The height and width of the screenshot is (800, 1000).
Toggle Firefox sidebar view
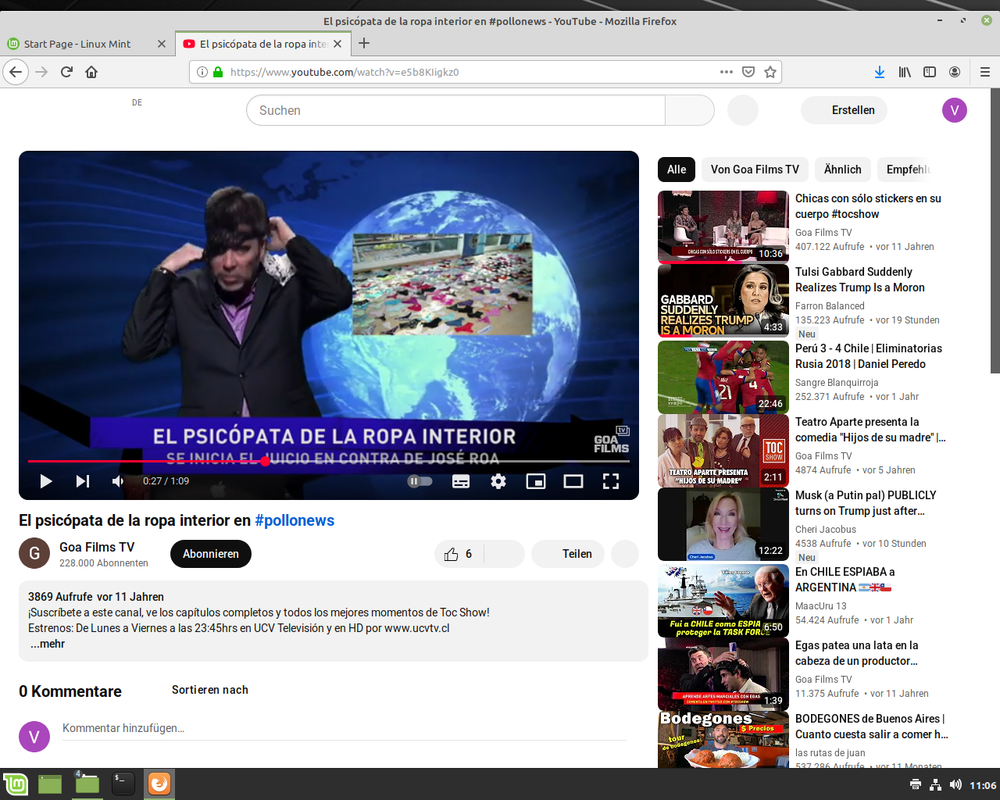[x=930, y=72]
